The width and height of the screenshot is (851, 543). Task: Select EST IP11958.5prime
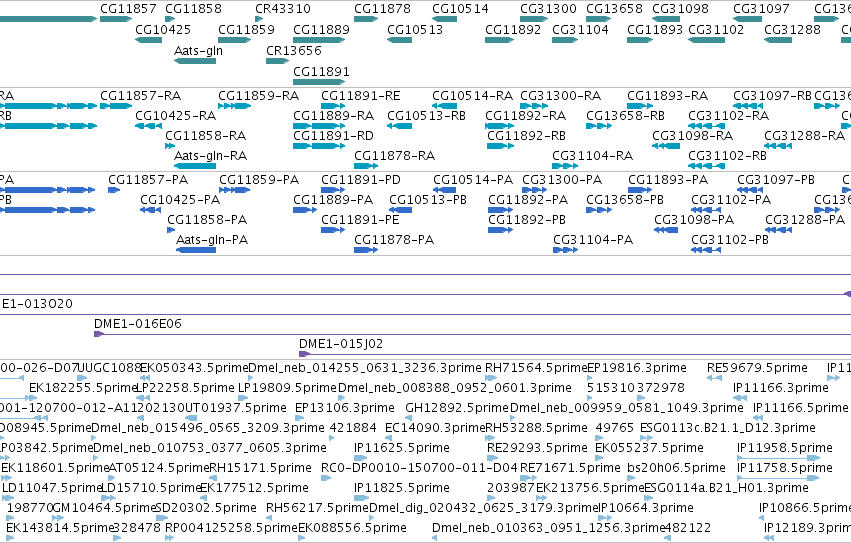click(785, 448)
